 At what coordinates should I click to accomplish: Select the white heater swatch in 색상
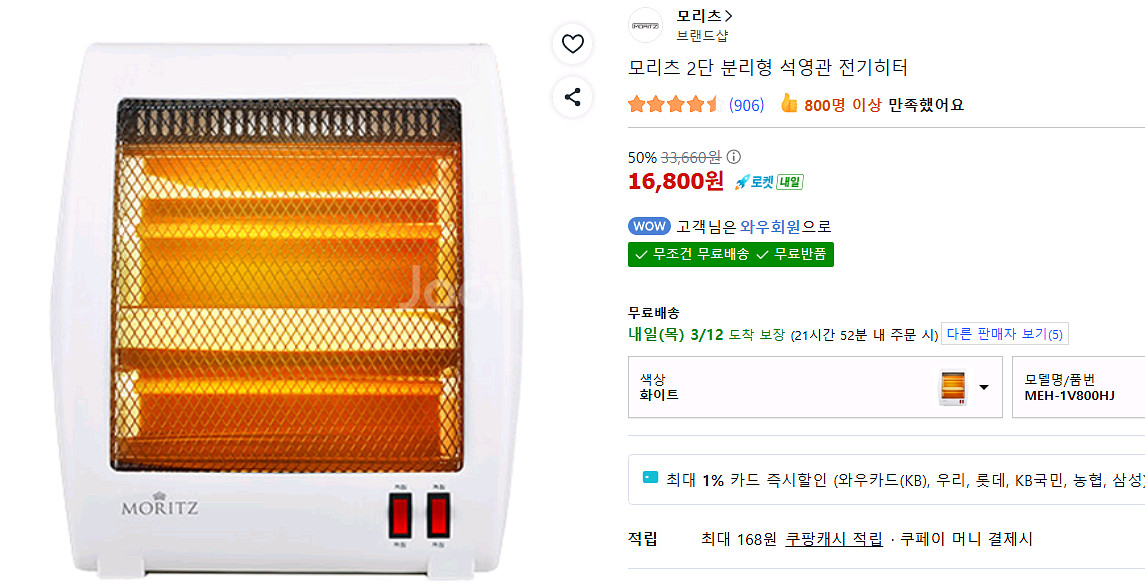[x=953, y=388]
